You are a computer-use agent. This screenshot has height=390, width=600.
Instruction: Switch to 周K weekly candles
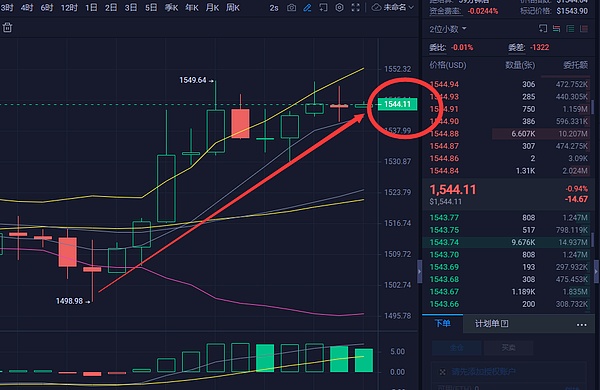click(233, 8)
